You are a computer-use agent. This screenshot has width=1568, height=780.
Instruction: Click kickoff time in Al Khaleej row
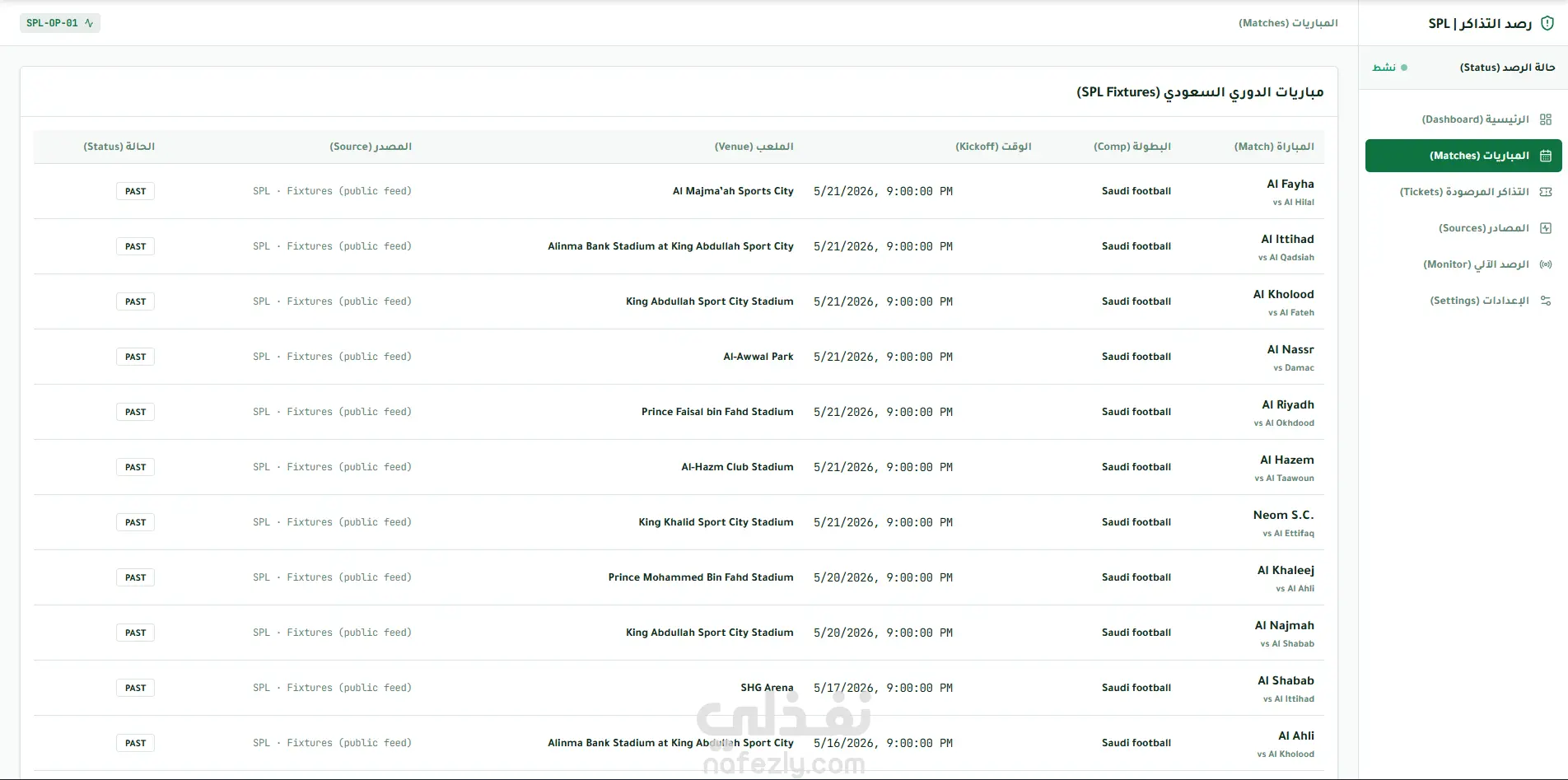pos(883,577)
